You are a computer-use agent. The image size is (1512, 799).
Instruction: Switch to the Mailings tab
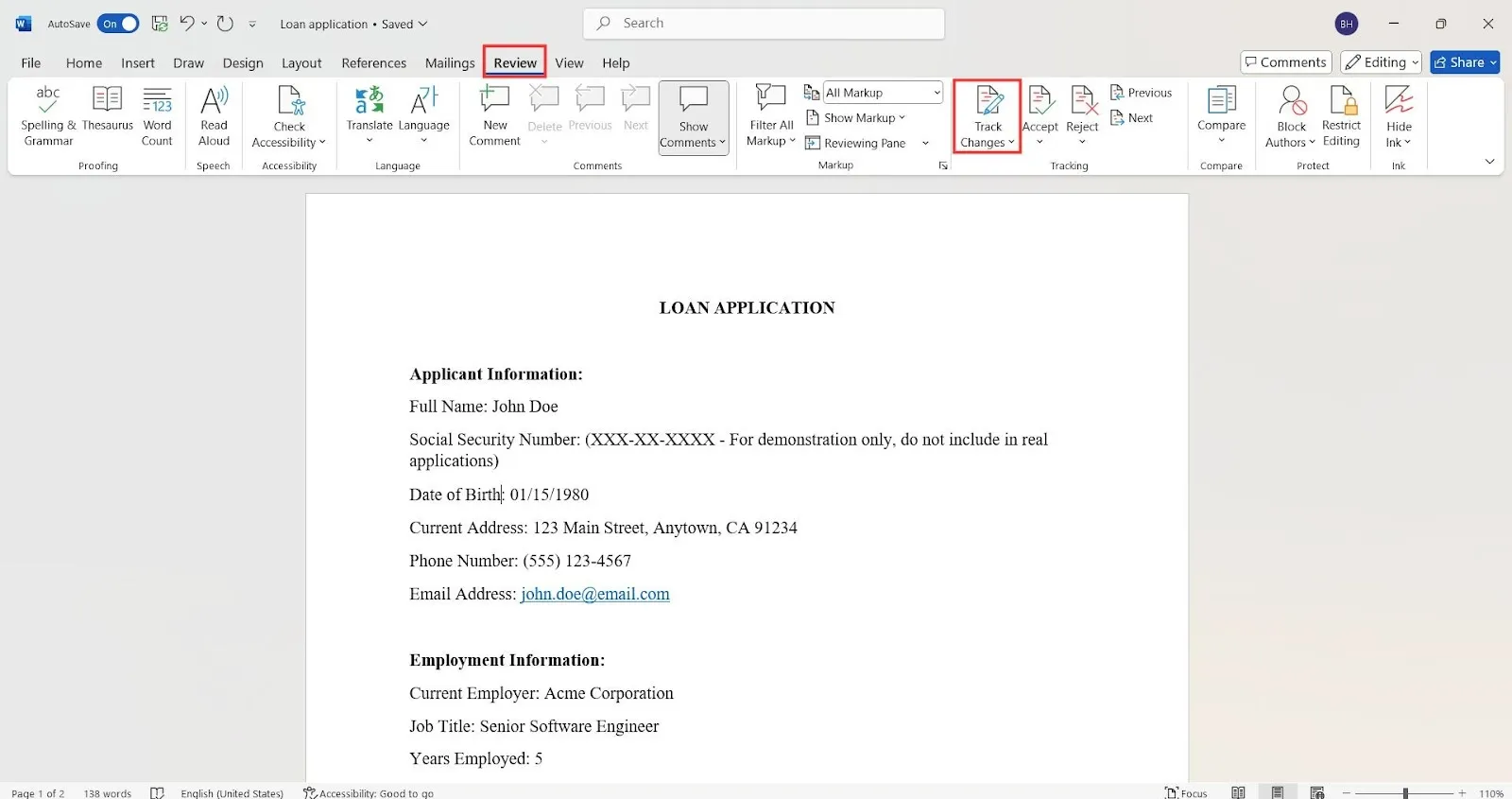pos(450,62)
